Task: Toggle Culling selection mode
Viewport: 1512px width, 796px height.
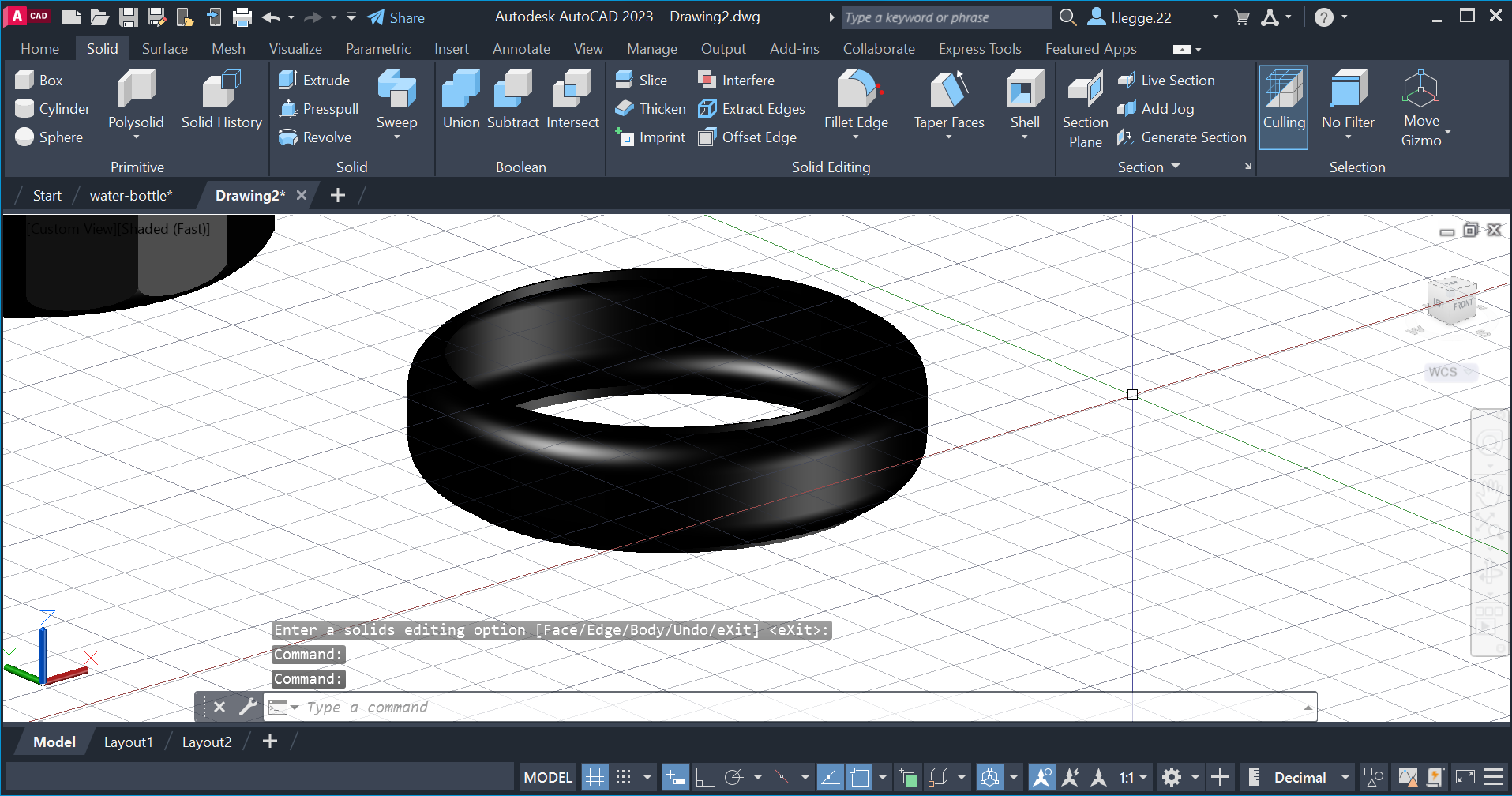Action: pos(1283,107)
